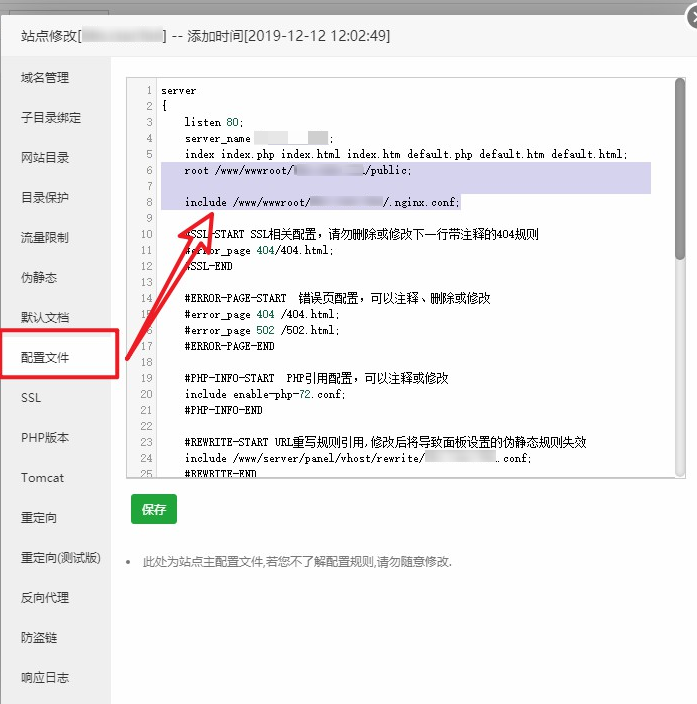Open the 伪静态 tab
Screen dimensions: 697x704
39,277
